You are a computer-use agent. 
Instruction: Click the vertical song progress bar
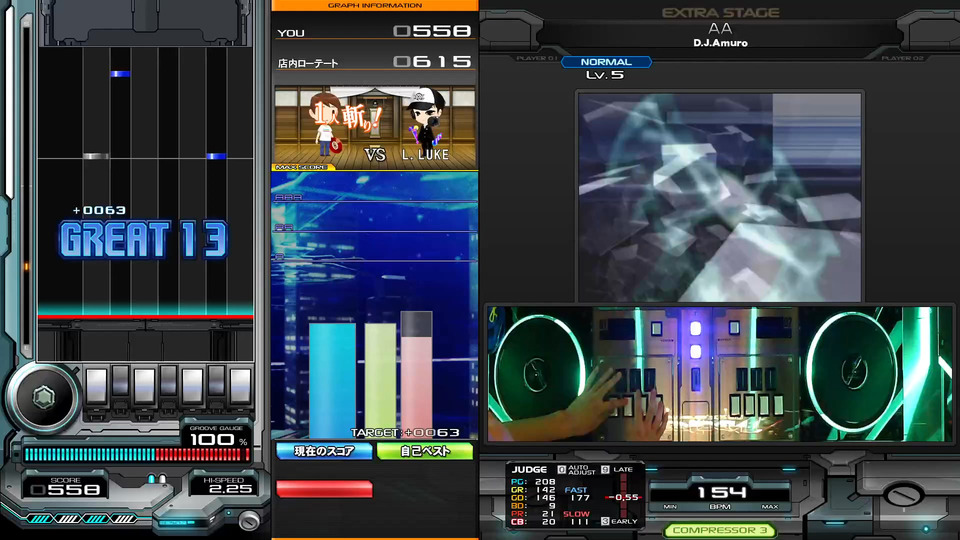pos(26,187)
